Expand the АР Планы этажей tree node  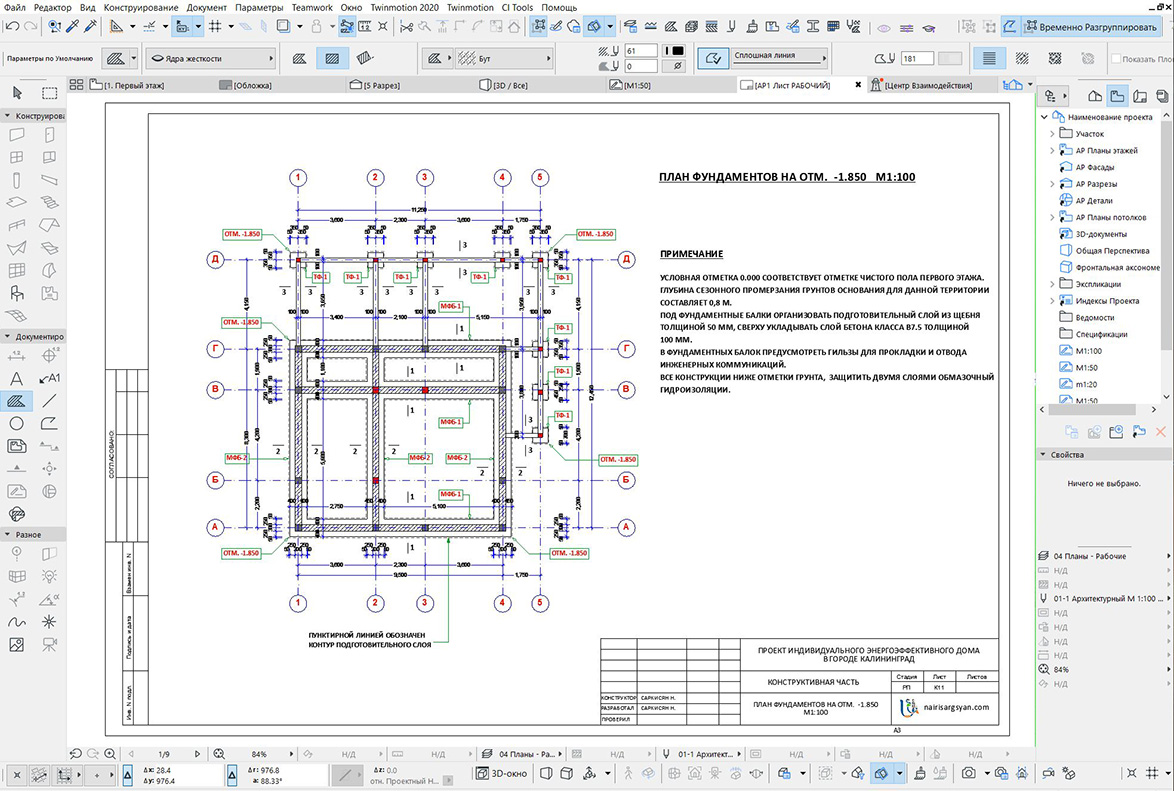coord(1052,151)
